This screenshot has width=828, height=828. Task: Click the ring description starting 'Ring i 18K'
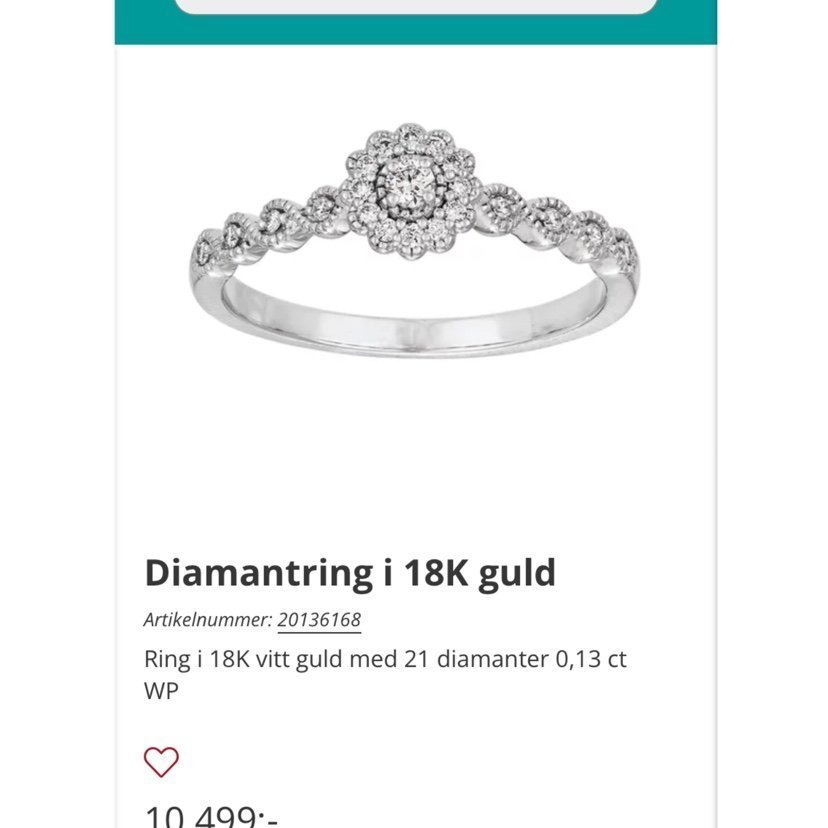coord(386,660)
